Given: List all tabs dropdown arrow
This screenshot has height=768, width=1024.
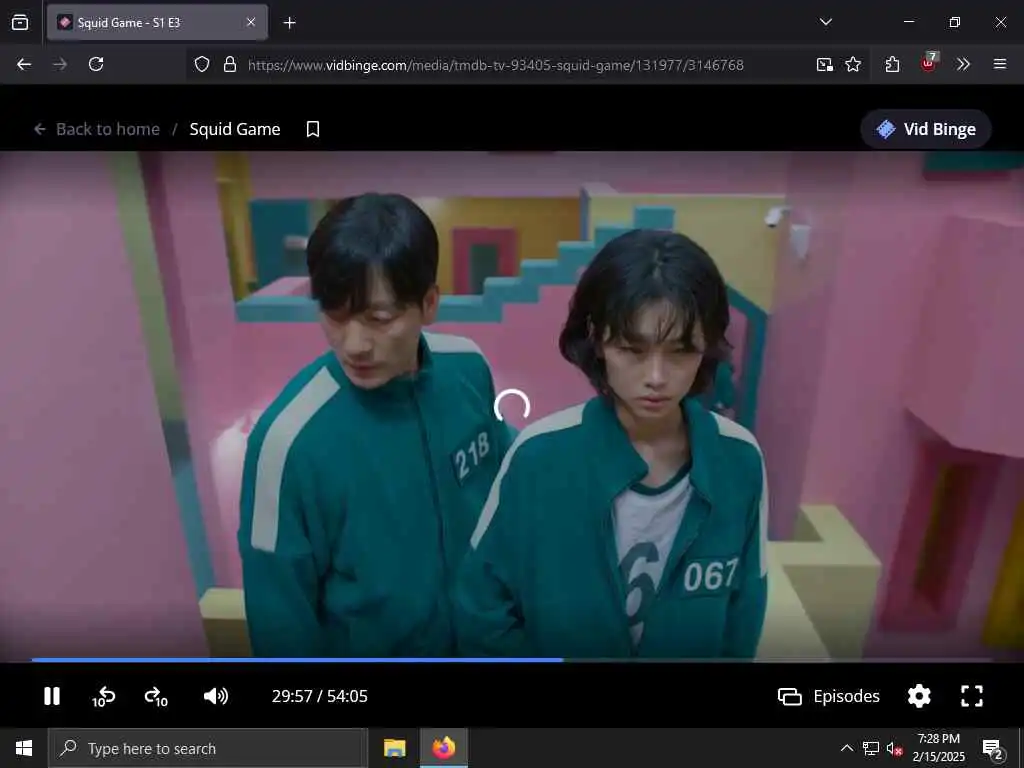Looking at the screenshot, I should pos(825,22).
